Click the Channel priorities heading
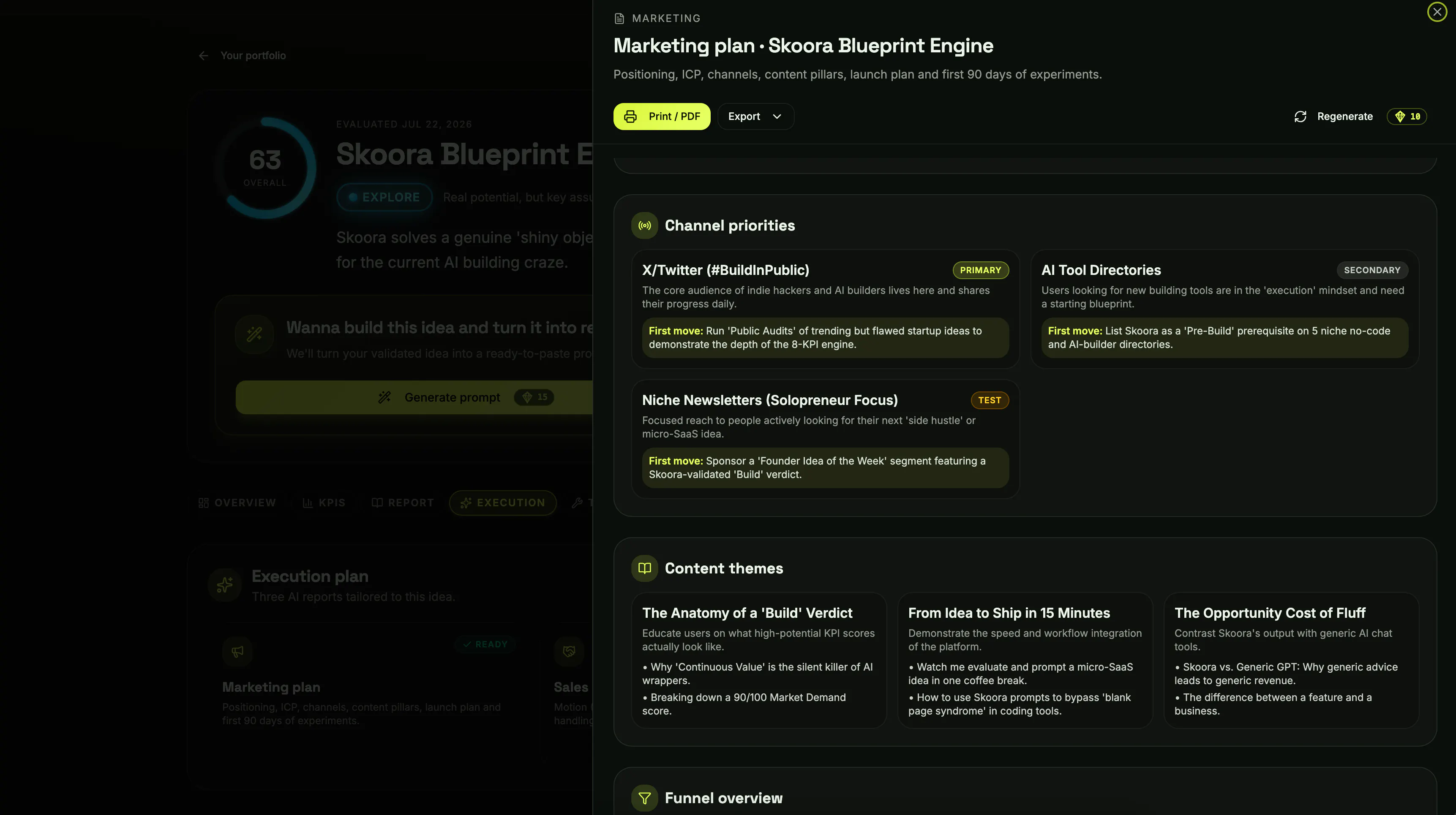 pyautogui.click(x=730, y=225)
